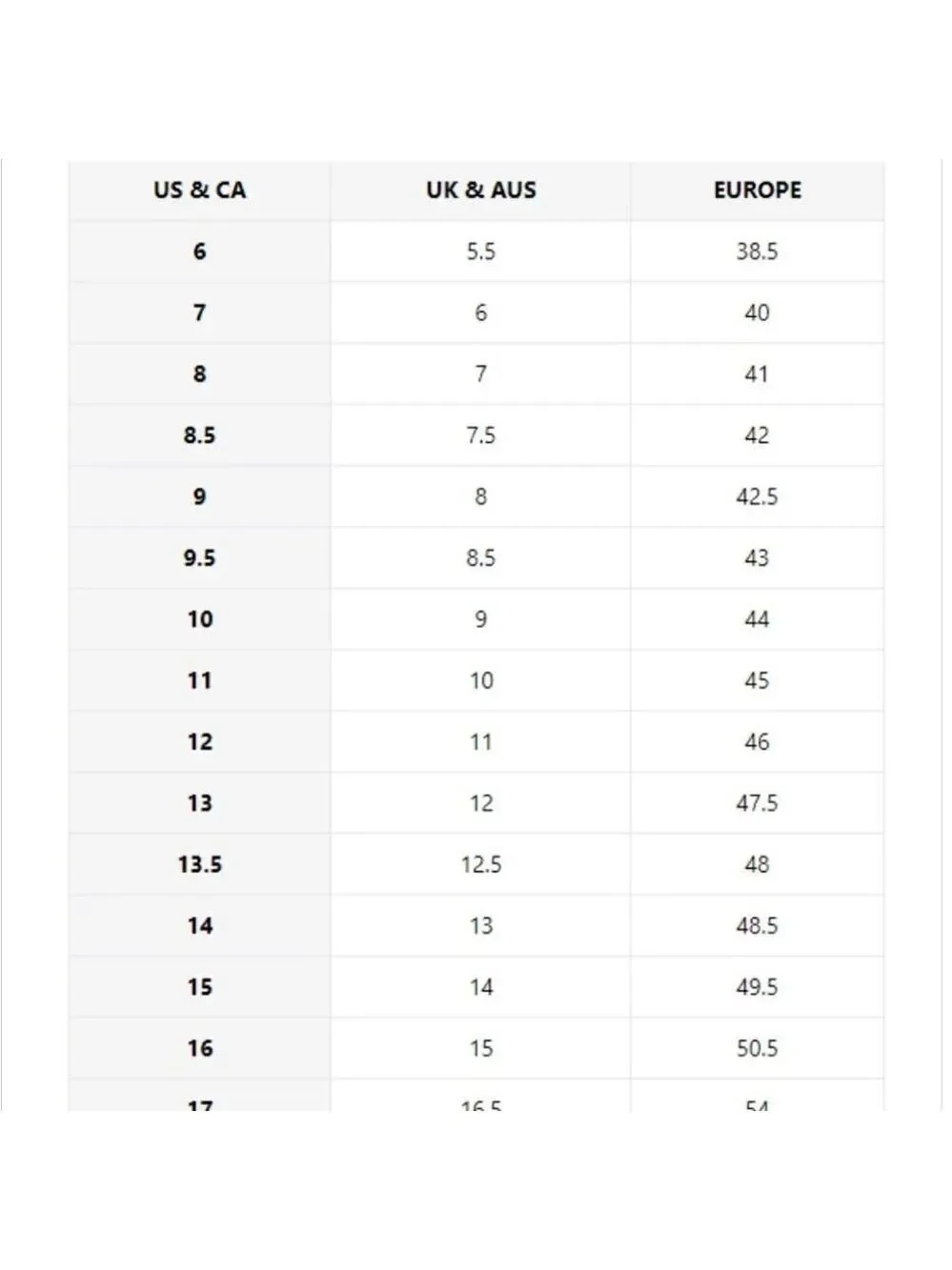Select the Europe 38.5 cell
952x1270 pixels.
coord(757,252)
